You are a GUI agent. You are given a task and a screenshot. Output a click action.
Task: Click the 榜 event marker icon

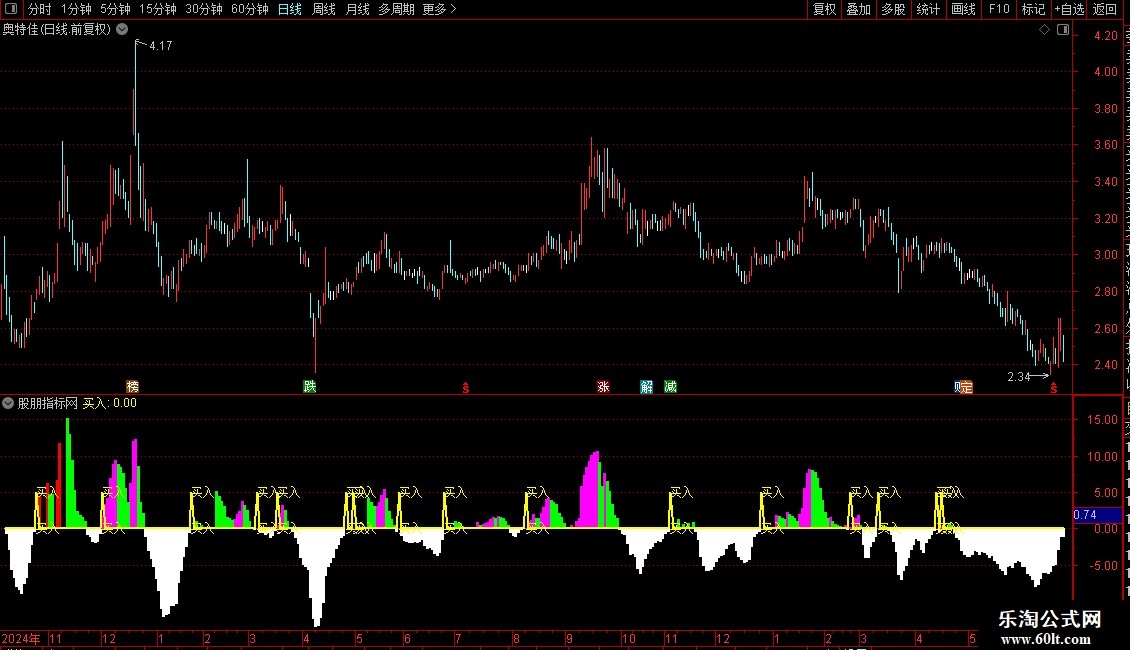(133, 387)
